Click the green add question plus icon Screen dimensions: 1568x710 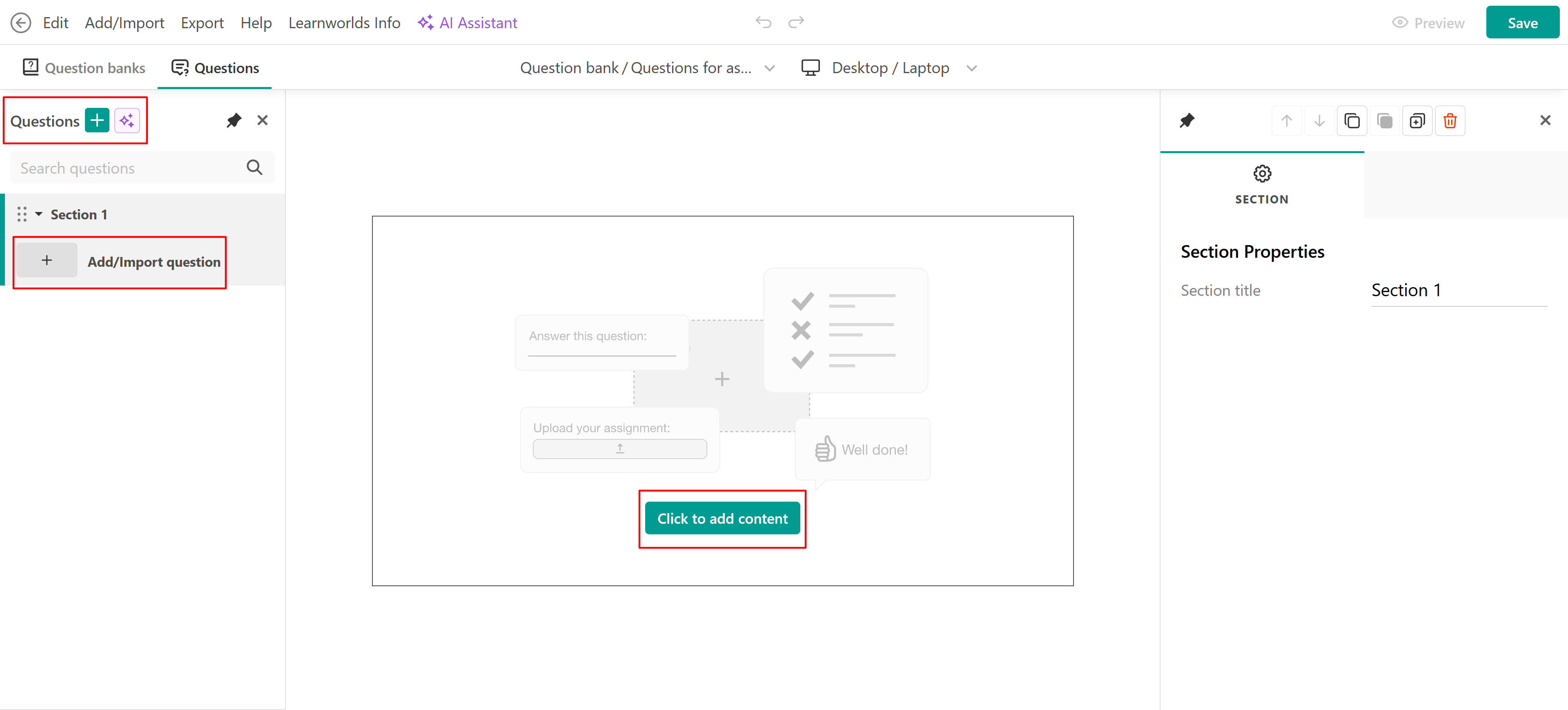pos(97,121)
